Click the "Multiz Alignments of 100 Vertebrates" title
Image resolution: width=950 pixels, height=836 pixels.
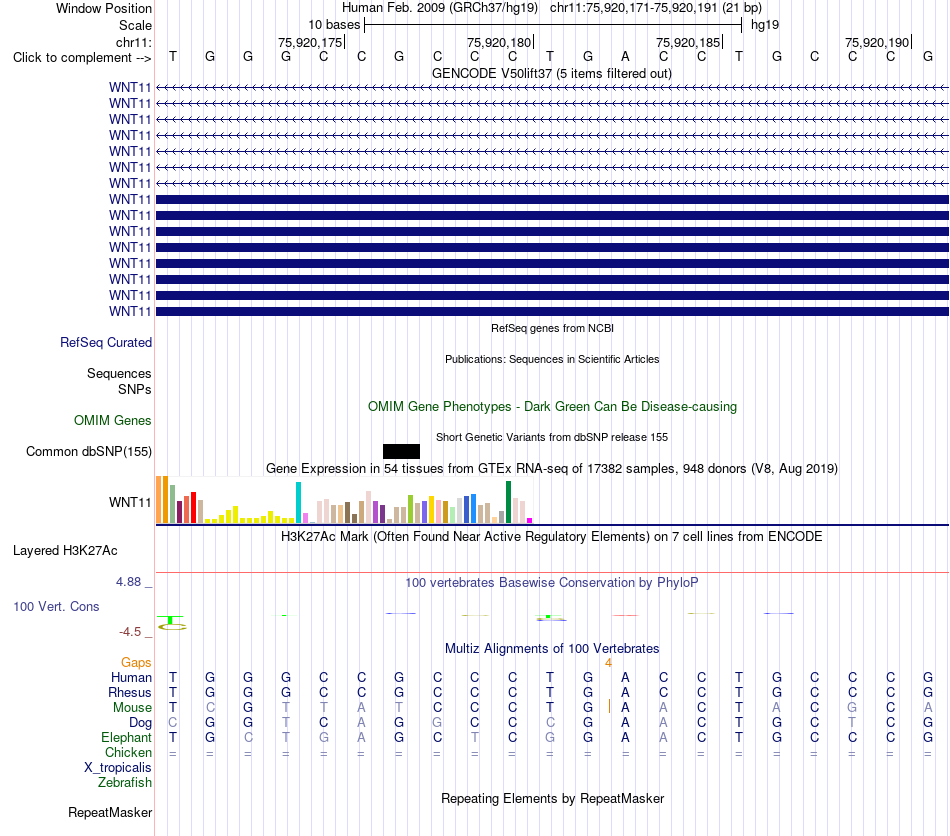click(x=552, y=649)
